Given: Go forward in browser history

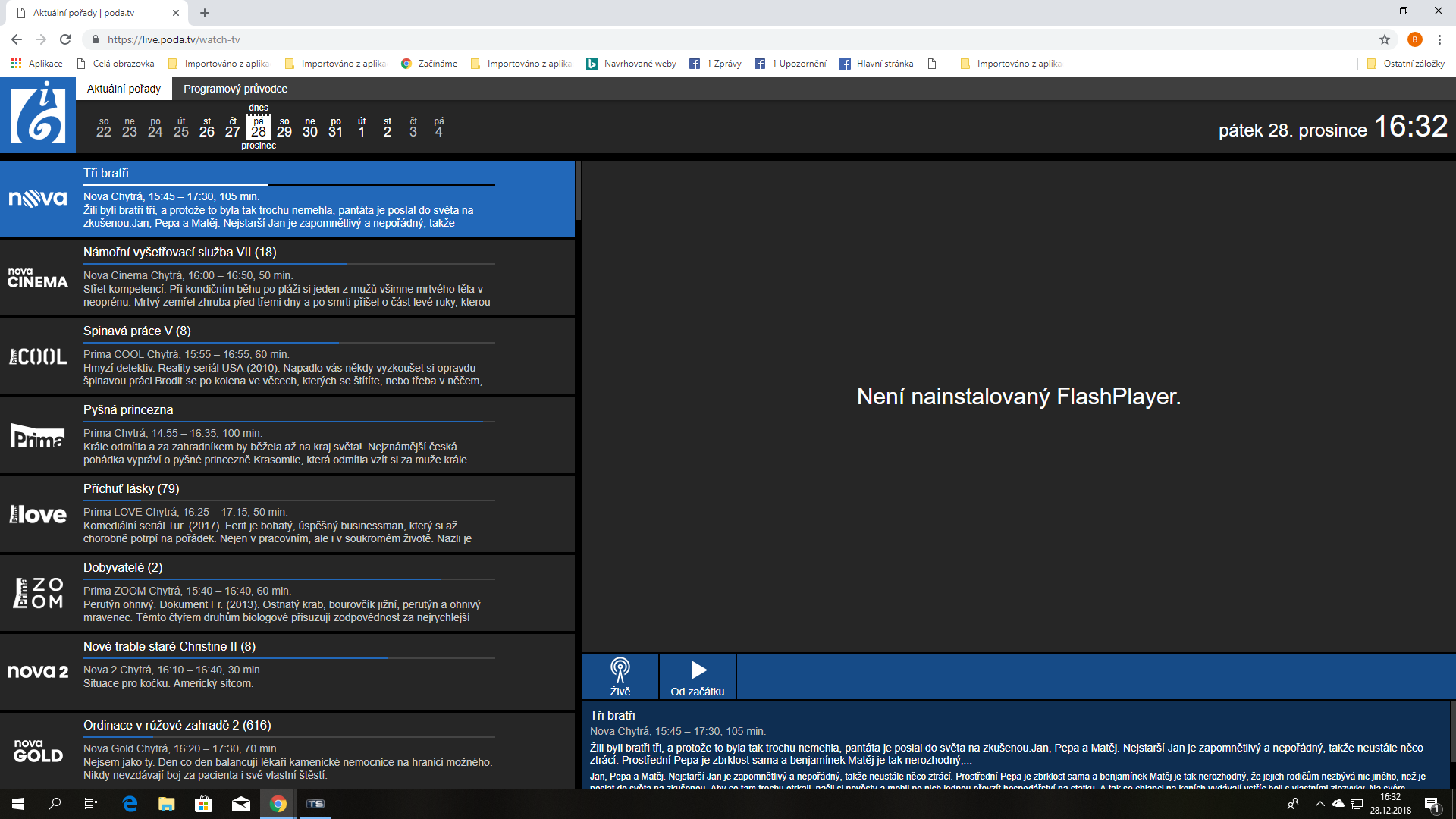Looking at the screenshot, I should (x=41, y=39).
